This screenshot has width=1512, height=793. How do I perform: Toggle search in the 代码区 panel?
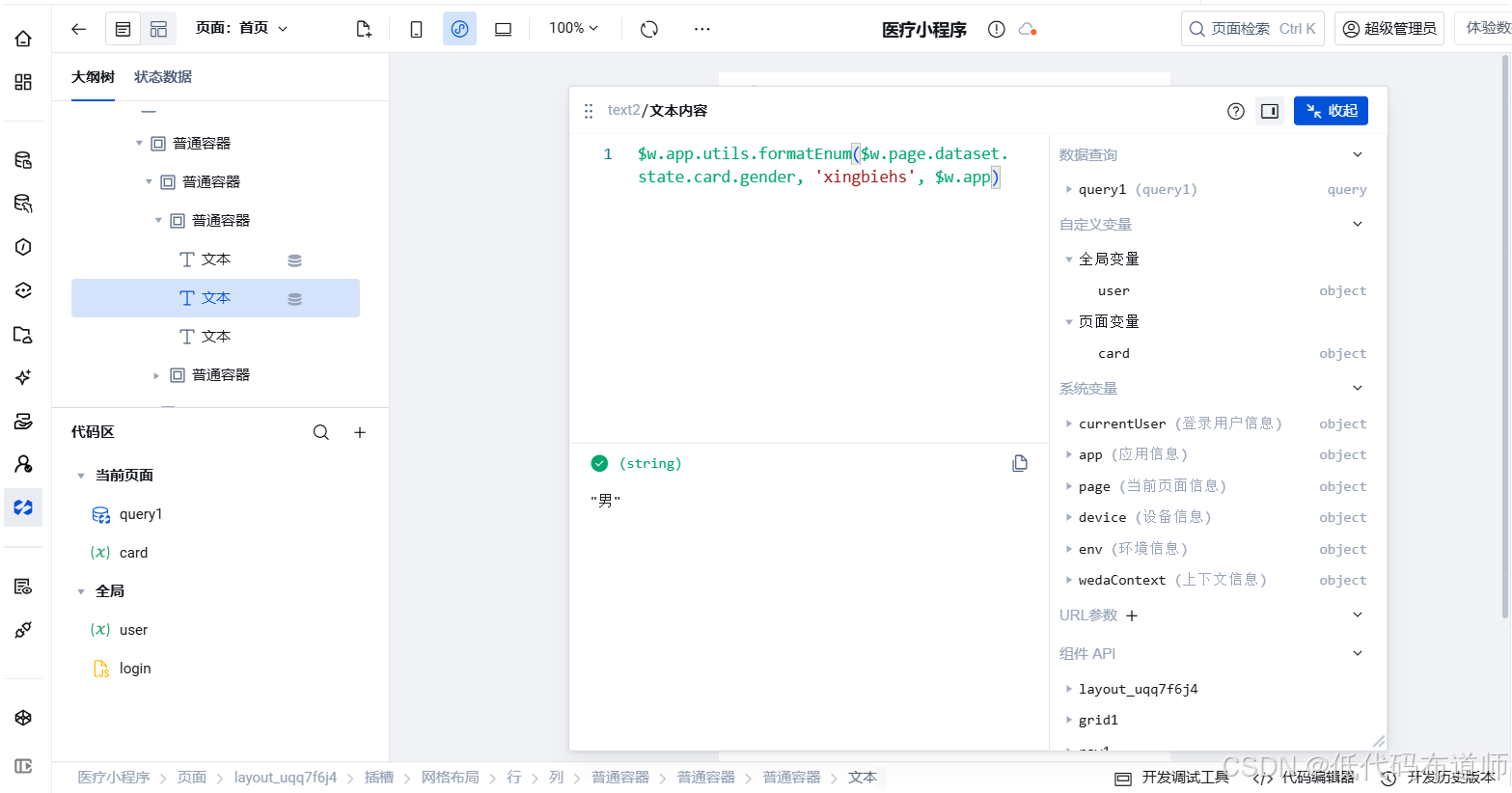click(x=321, y=431)
